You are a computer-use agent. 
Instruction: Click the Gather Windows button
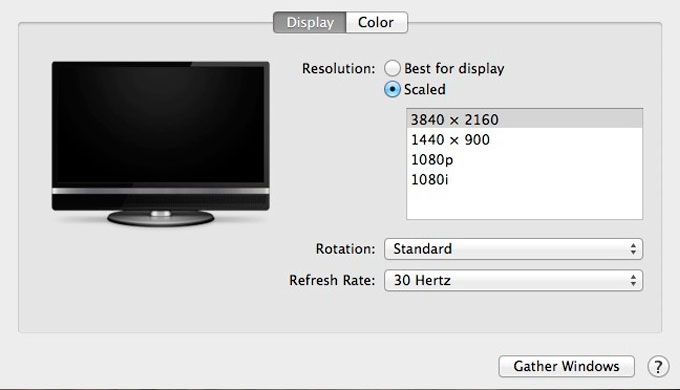(x=566, y=366)
